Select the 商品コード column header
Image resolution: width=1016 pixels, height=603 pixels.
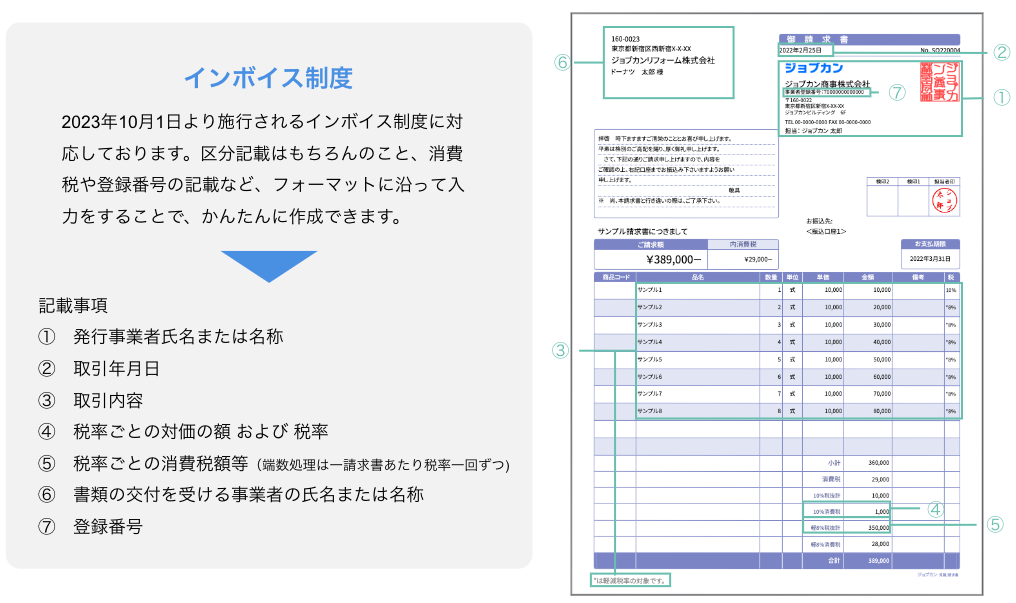tap(615, 277)
